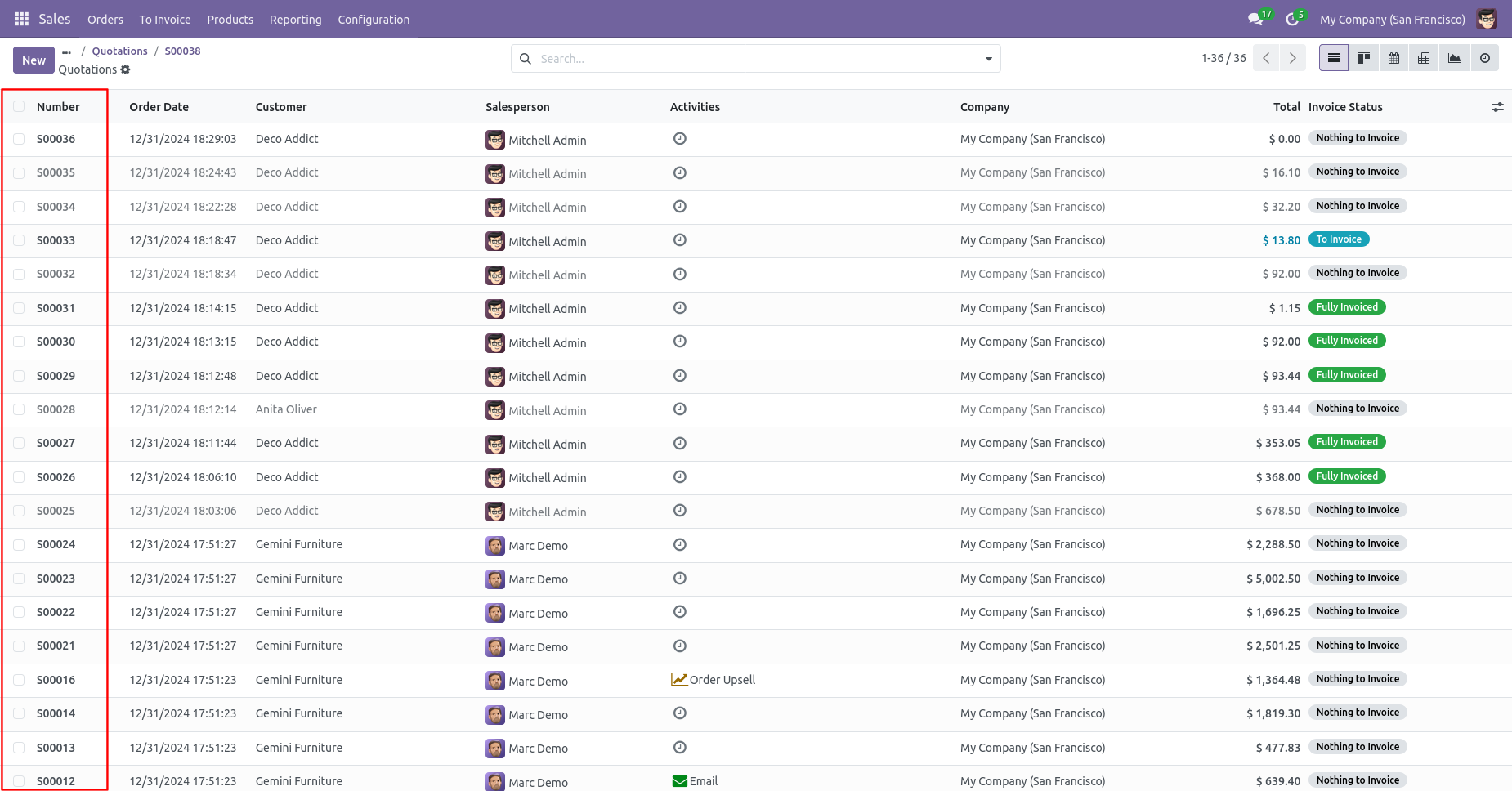Sort by Order Date column header
The width and height of the screenshot is (1512, 791).
(159, 107)
